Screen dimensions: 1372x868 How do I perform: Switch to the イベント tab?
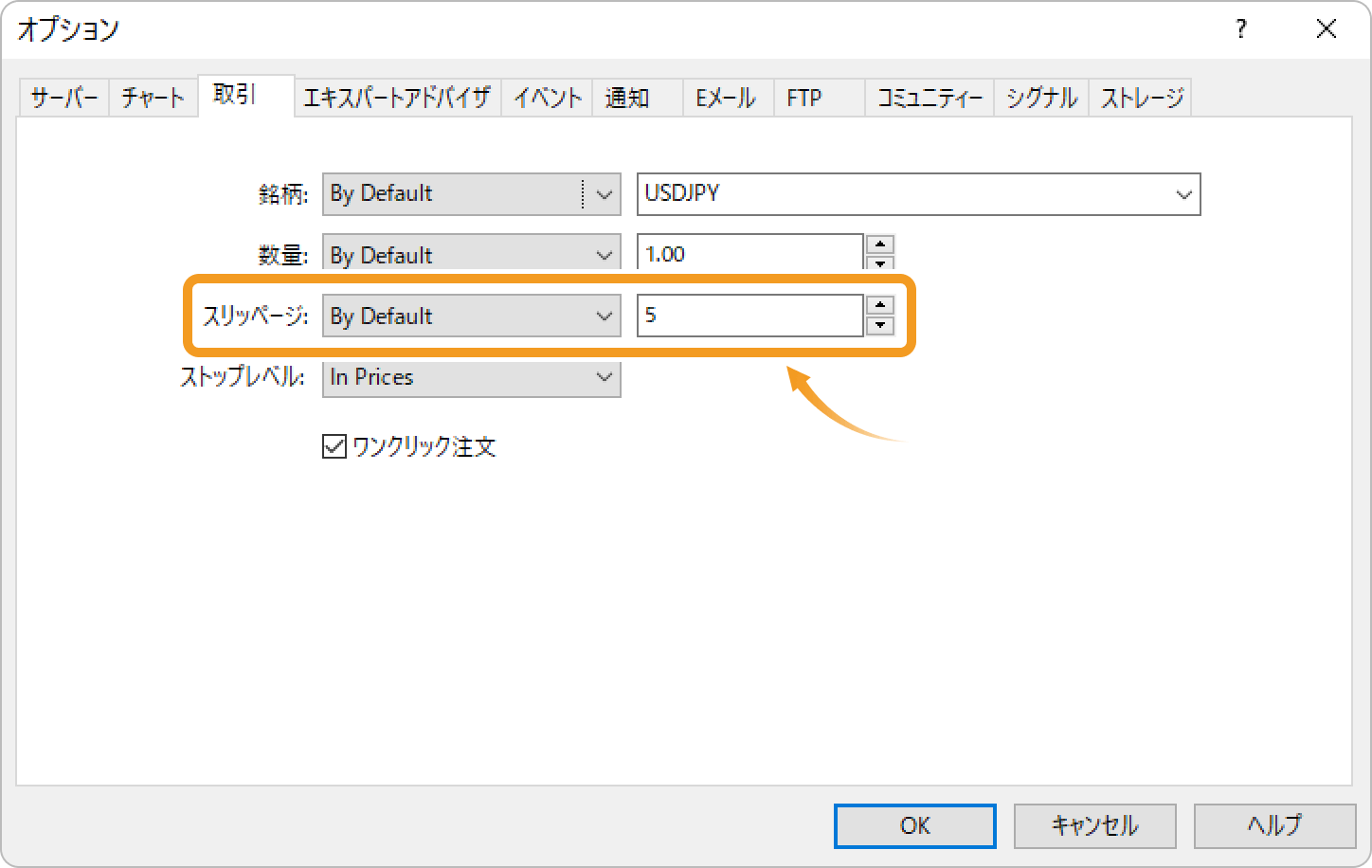(x=547, y=98)
